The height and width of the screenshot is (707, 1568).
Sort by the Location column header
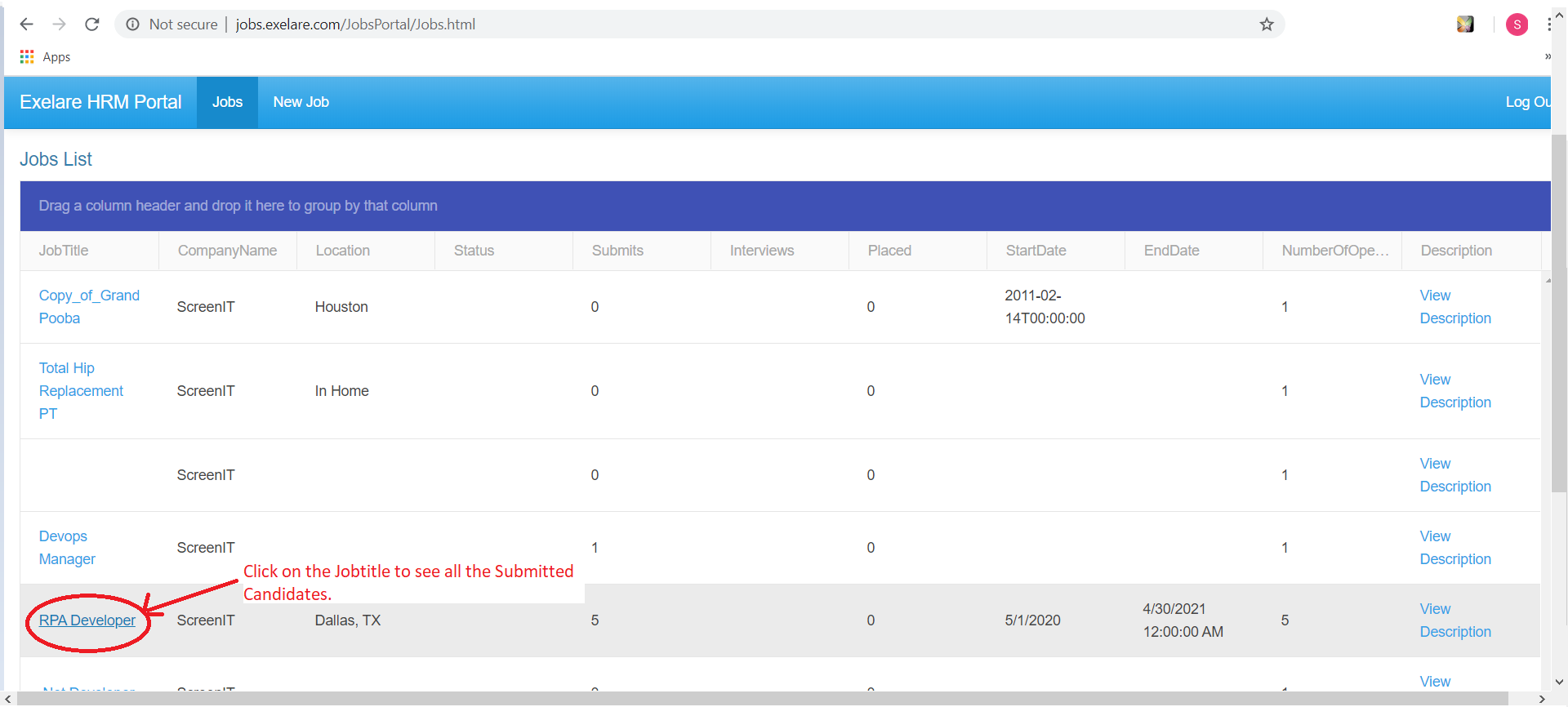click(x=342, y=251)
